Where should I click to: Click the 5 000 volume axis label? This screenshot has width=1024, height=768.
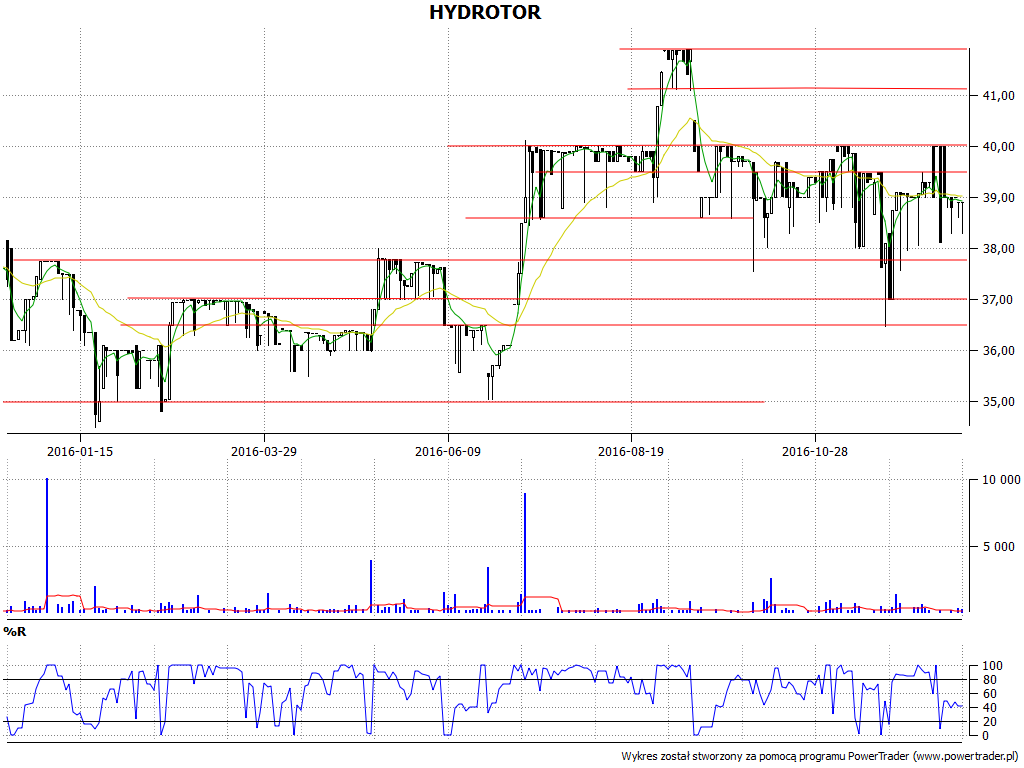999,546
